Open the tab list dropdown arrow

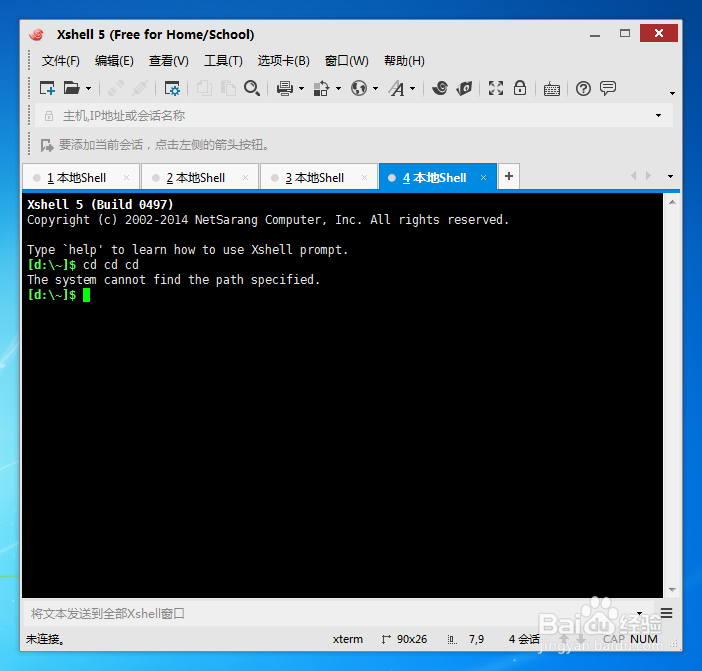point(670,176)
